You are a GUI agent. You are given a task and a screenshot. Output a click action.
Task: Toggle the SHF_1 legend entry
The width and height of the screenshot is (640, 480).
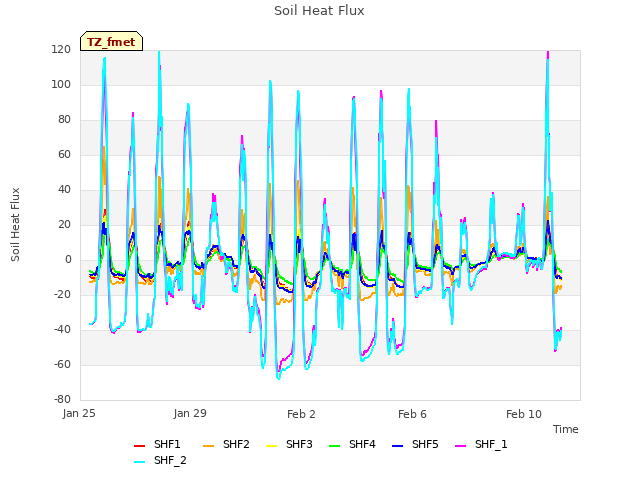482,444
